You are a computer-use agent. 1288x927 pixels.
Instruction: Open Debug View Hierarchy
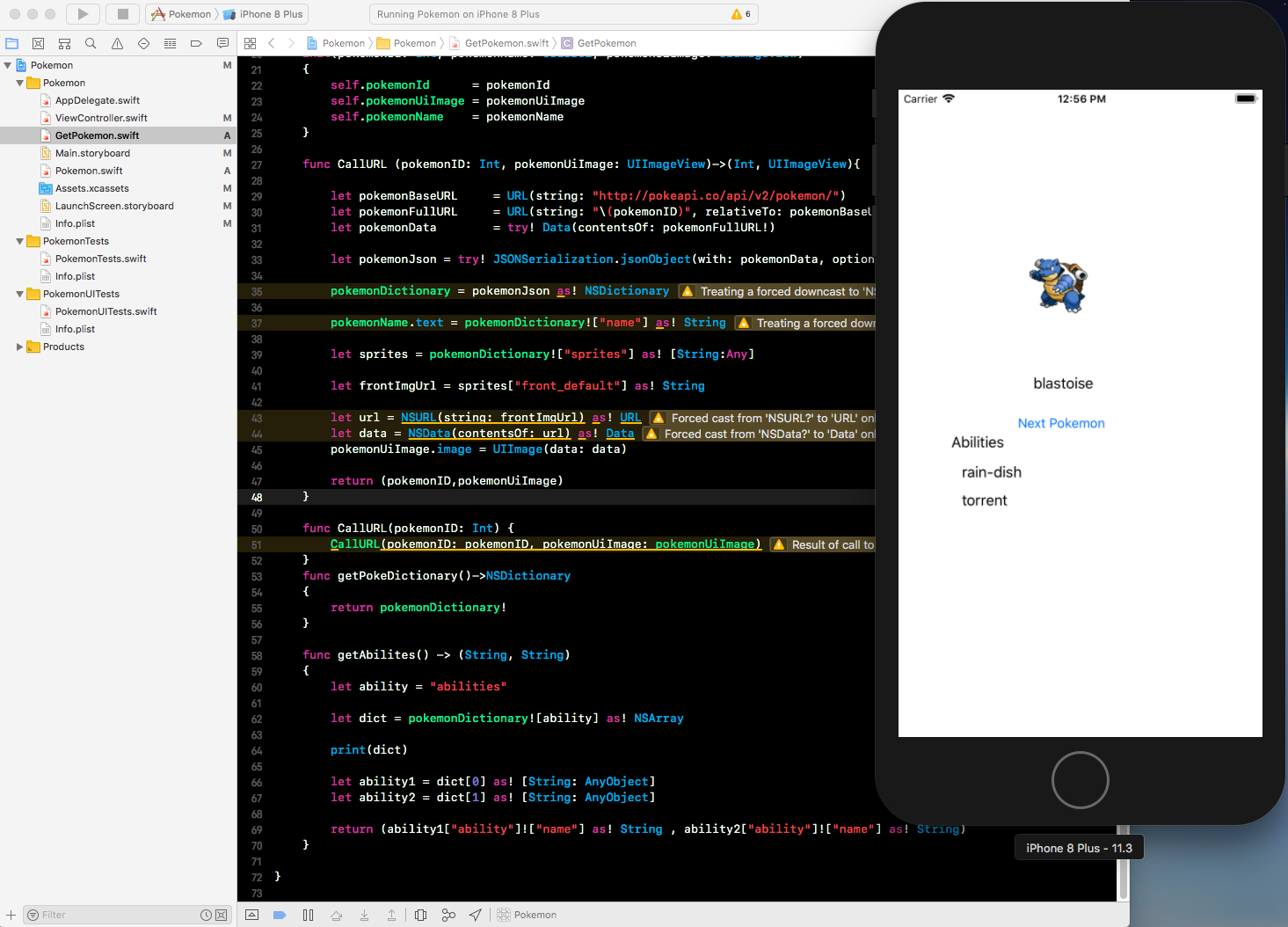[x=420, y=915]
